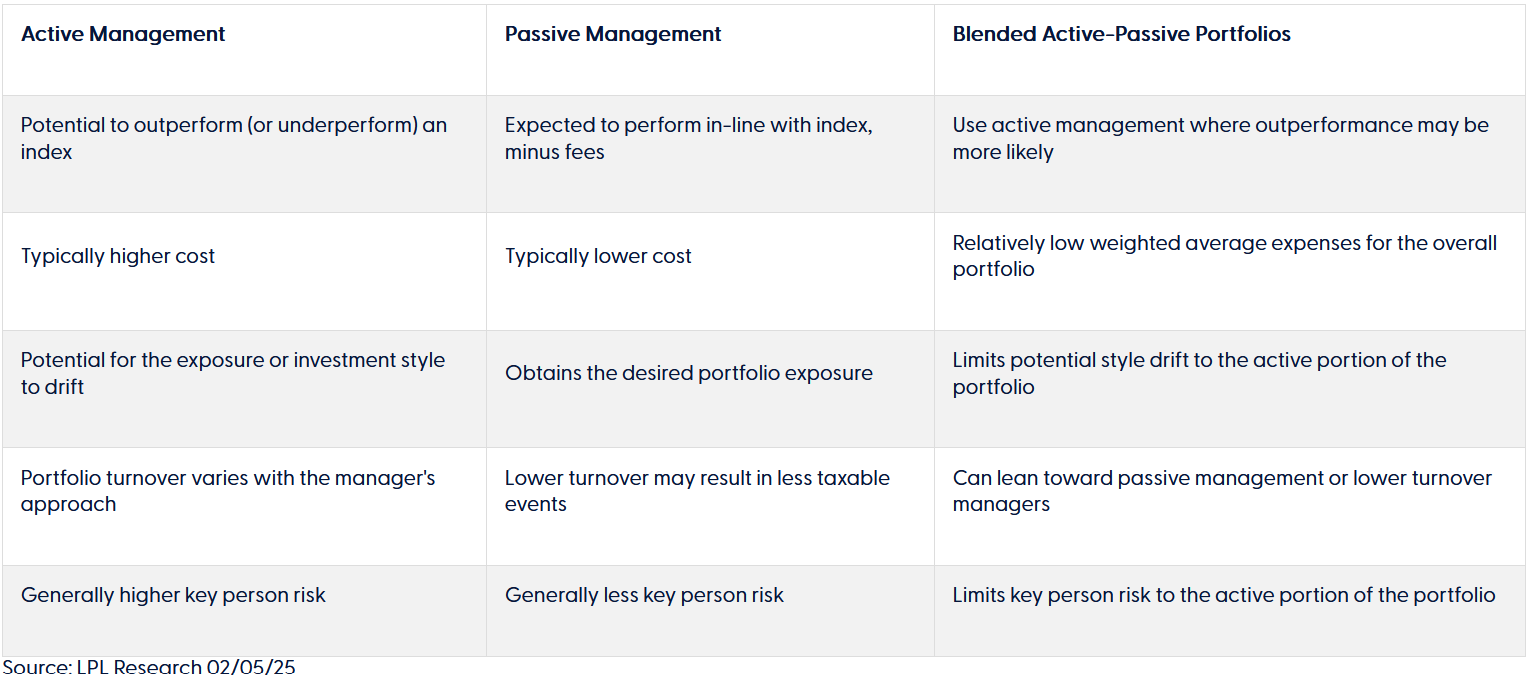The height and width of the screenshot is (675, 1531).
Task: Select the 'Lower turnover may result in less taxable events' cell
Action: point(710,506)
